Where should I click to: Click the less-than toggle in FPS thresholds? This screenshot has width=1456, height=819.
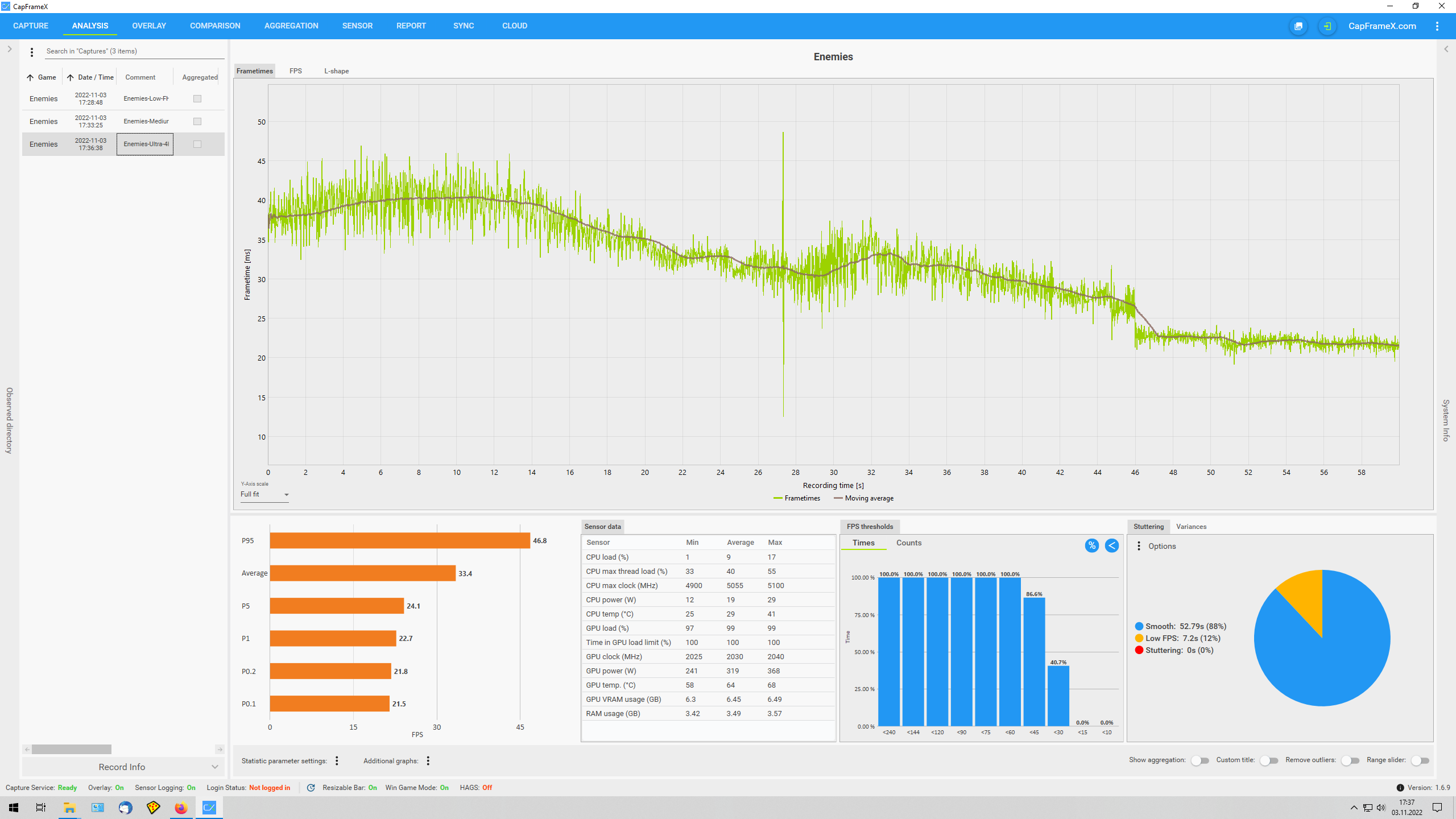tap(1111, 545)
